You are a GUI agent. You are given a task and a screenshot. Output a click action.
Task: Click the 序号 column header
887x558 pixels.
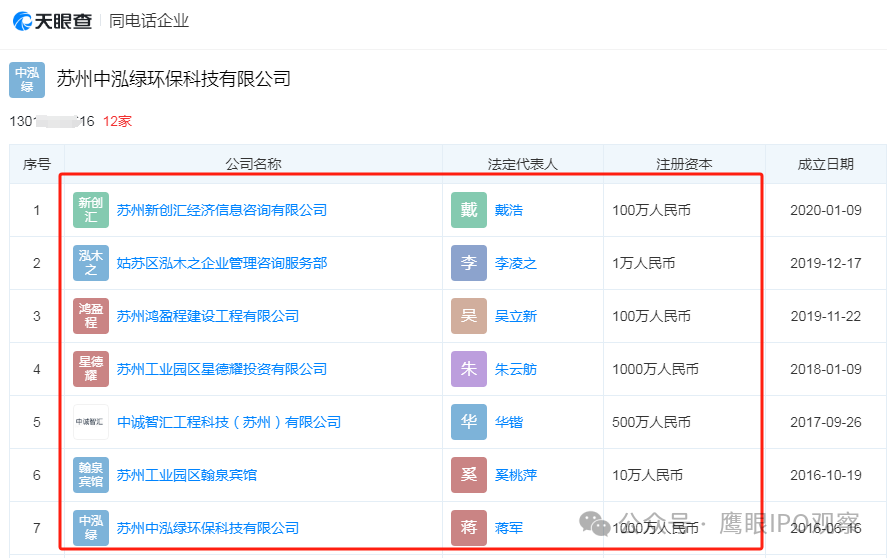click(x=37, y=164)
